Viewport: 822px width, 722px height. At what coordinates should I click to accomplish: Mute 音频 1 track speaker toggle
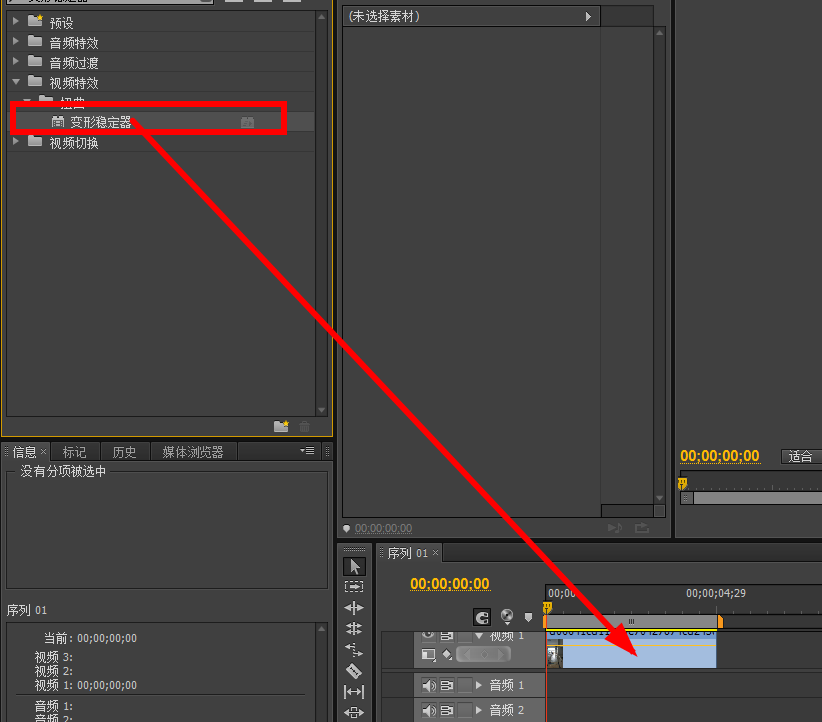pyautogui.click(x=429, y=685)
